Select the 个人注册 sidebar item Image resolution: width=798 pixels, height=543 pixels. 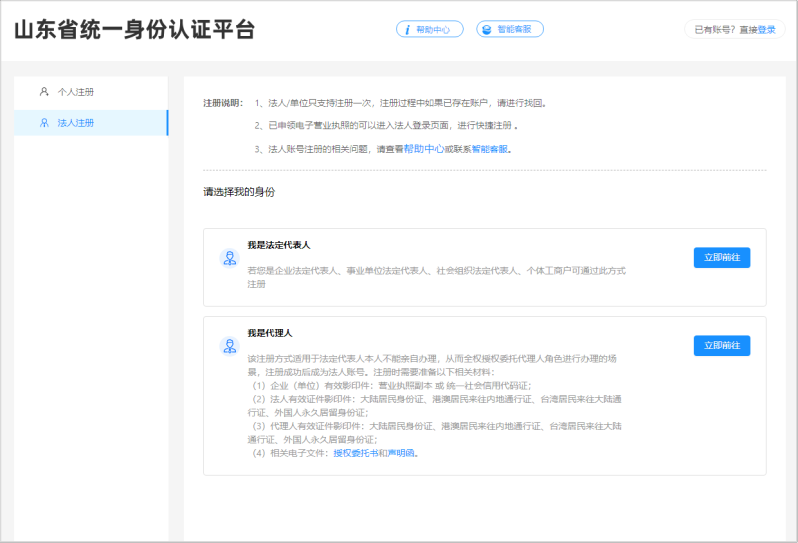click(91, 92)
